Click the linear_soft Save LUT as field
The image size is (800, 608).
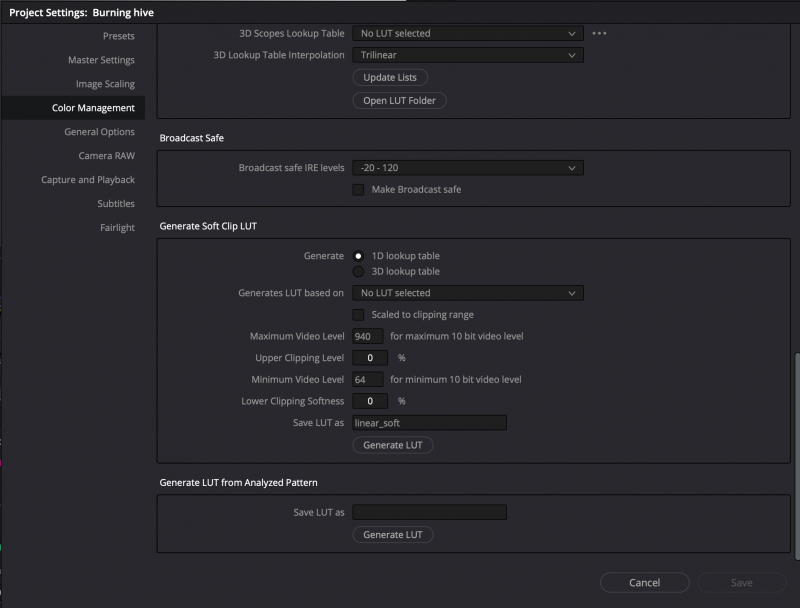pyautogui.click(x=429, y=423)
